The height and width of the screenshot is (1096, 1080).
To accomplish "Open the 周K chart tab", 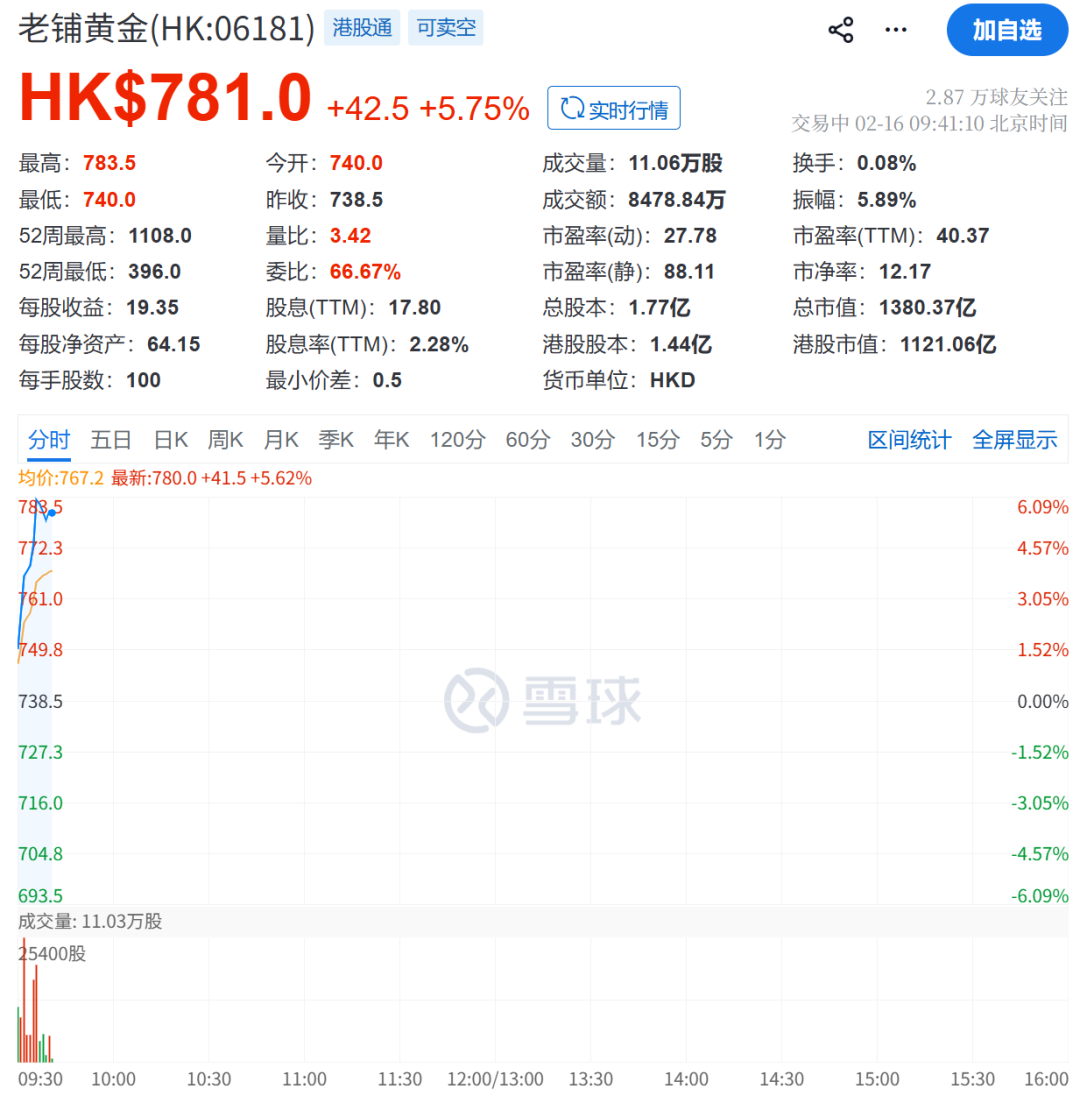I will click(x=225, y=440).
